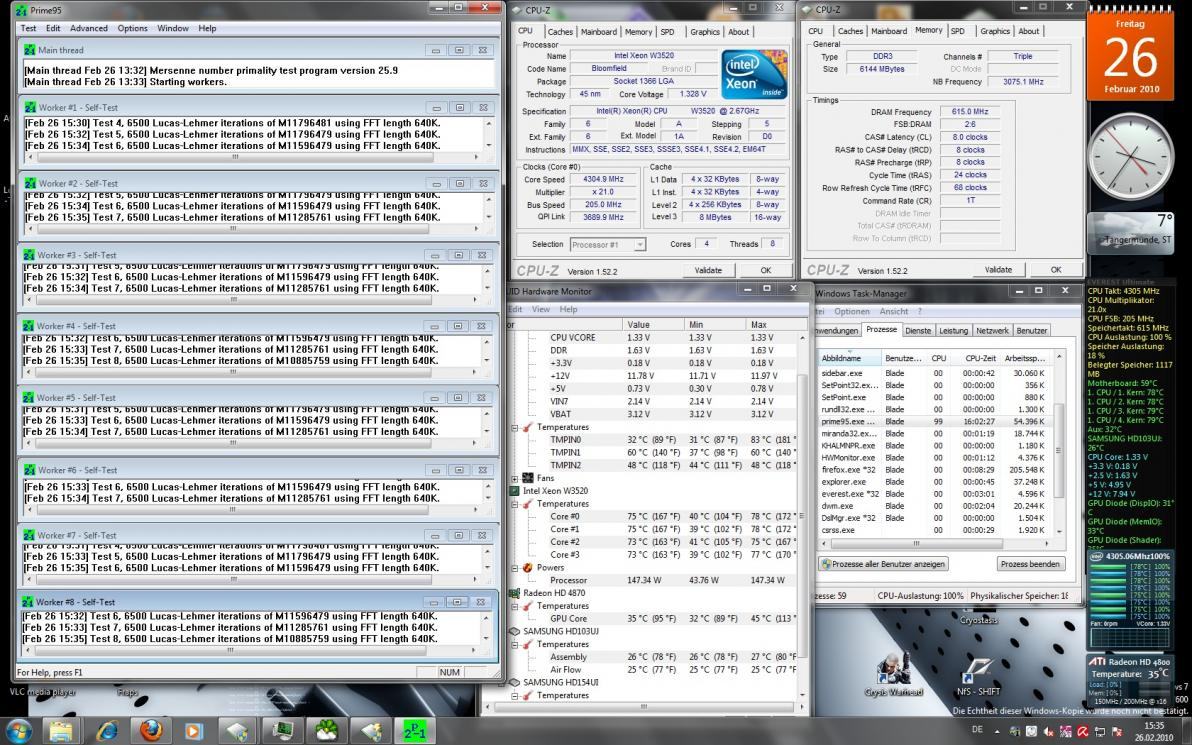Switch to Task Manager's monitor icon on the taskbar
Image resolution: width=1192 pixels, height=745 pixels.
[x=284, y=731]
